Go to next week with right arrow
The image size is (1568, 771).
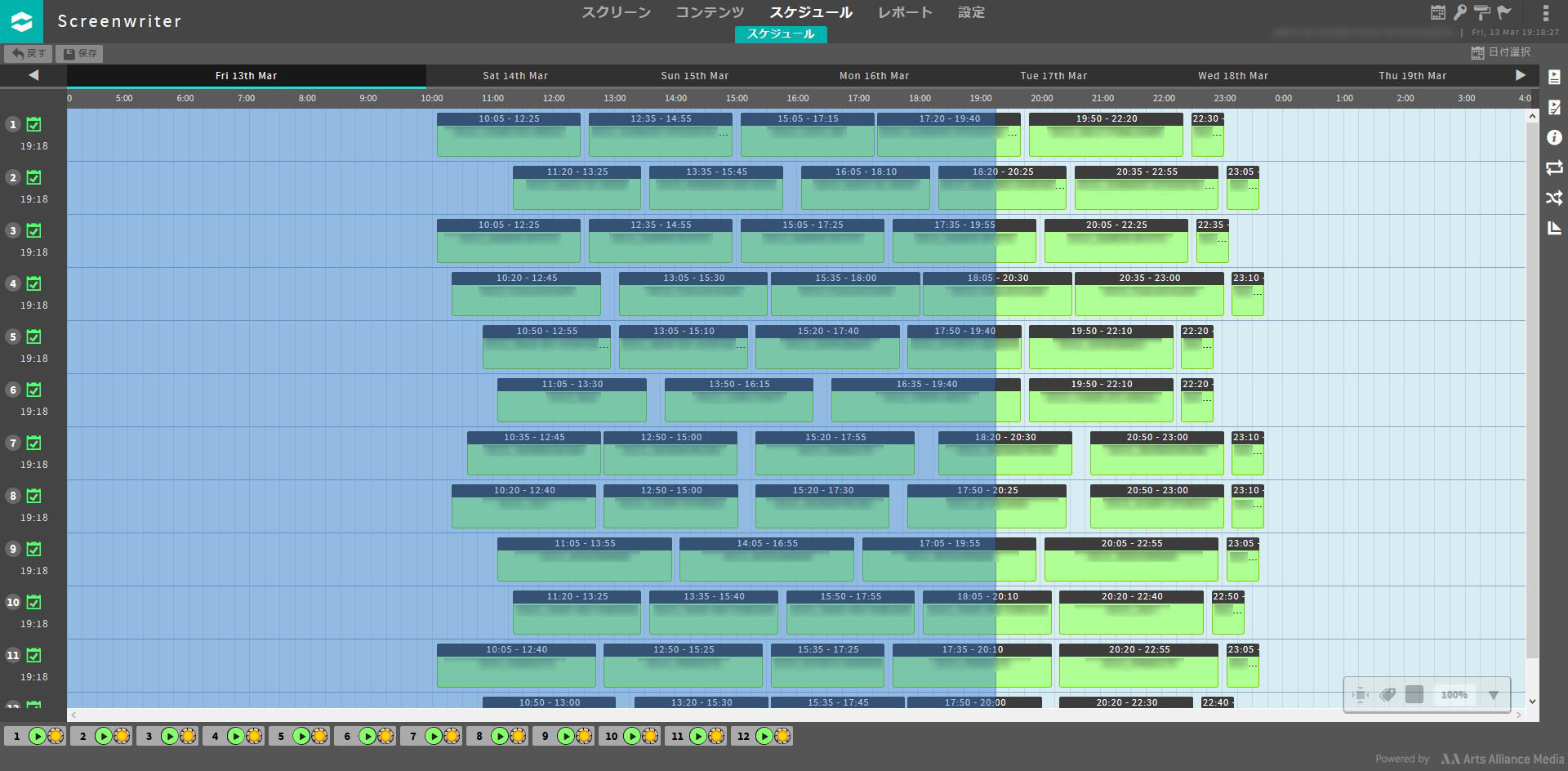pyautogui.click(x=1520, y=75)
